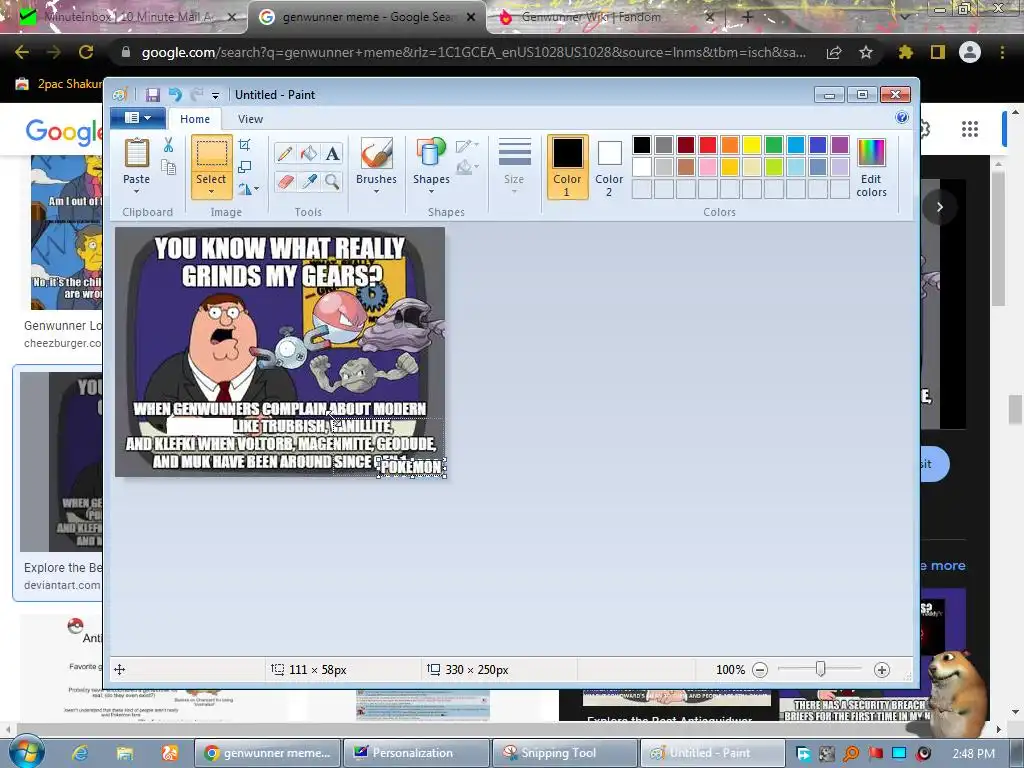The height and width of the screenshot is (768, 1024).
Task: Open Paint Help question mark icon
Action: click(902, 118)
